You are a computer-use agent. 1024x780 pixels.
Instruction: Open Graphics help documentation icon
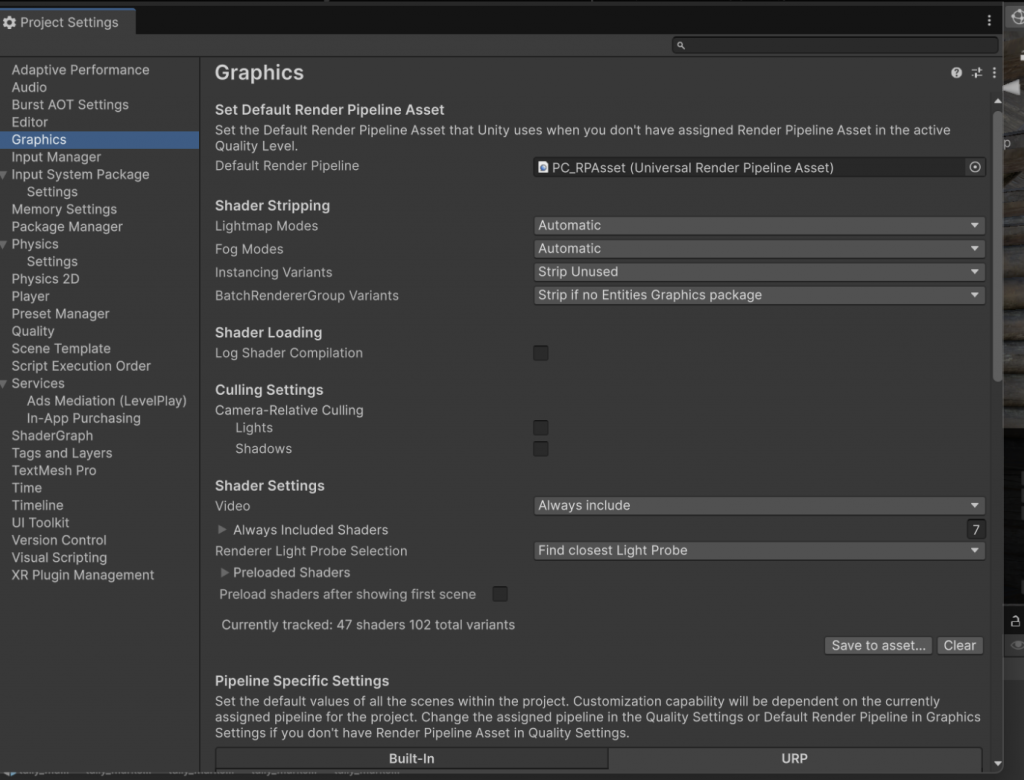coord(956,73)
